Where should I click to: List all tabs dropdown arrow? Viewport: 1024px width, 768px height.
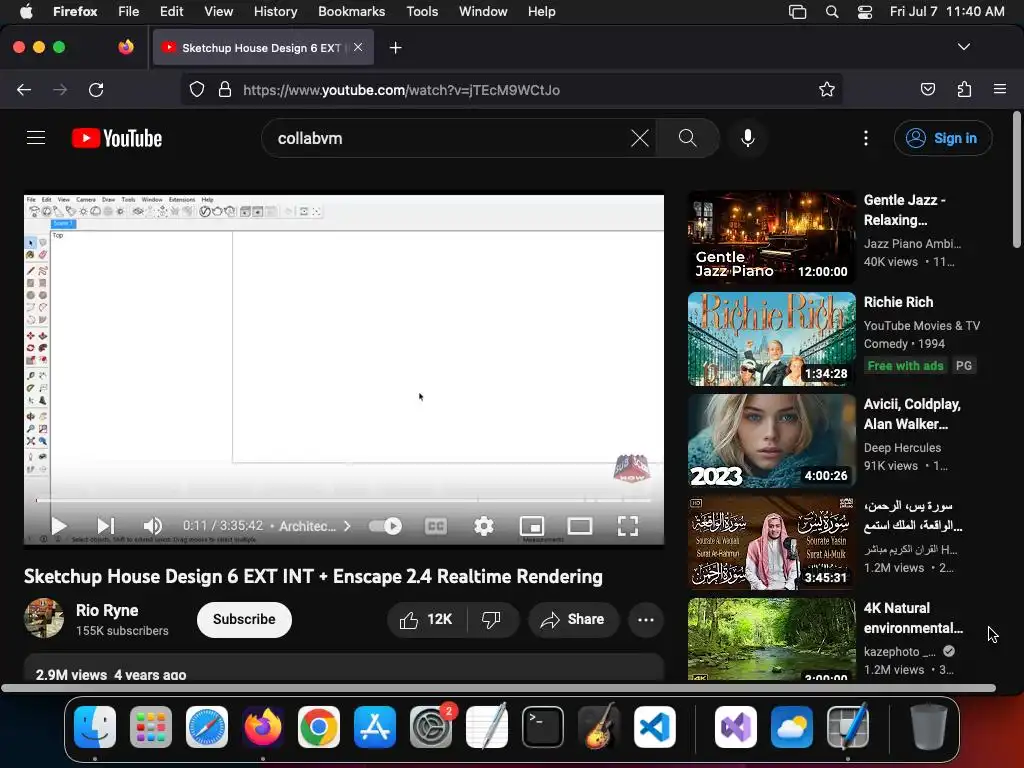[963, 47]
